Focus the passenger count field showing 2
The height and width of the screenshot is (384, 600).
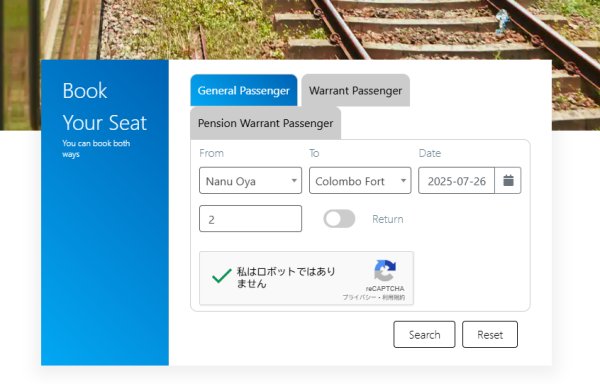(x=250, y=219)
